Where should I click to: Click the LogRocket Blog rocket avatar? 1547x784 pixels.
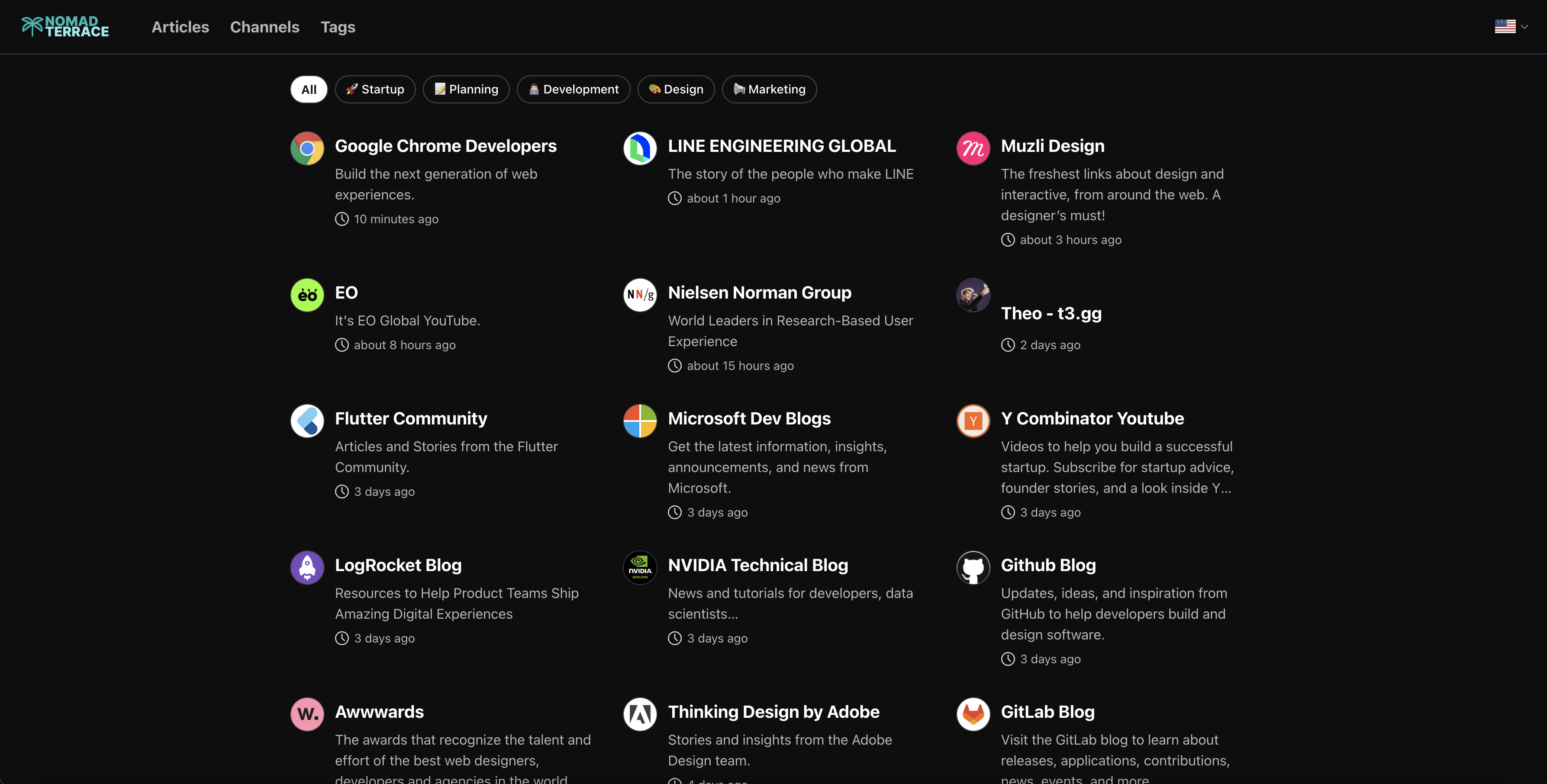click(x=307, y=567)
